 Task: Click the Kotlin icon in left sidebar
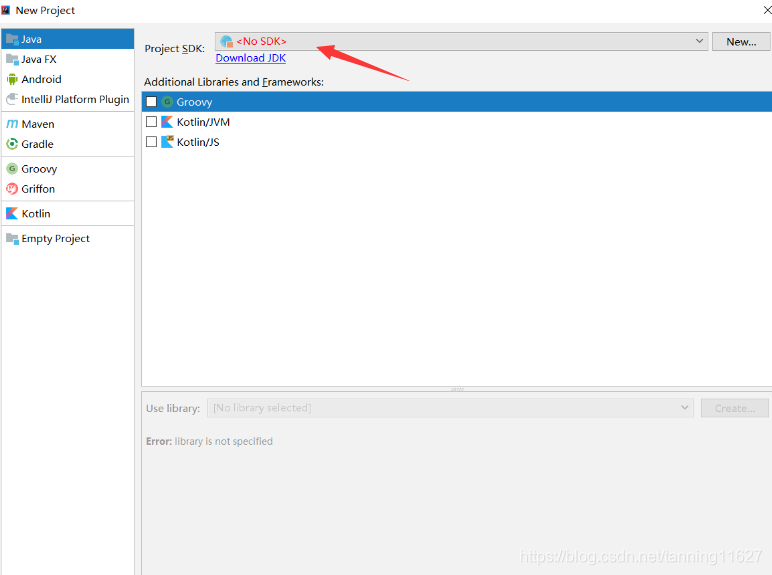pyautogui.click(x=12, y=214)
